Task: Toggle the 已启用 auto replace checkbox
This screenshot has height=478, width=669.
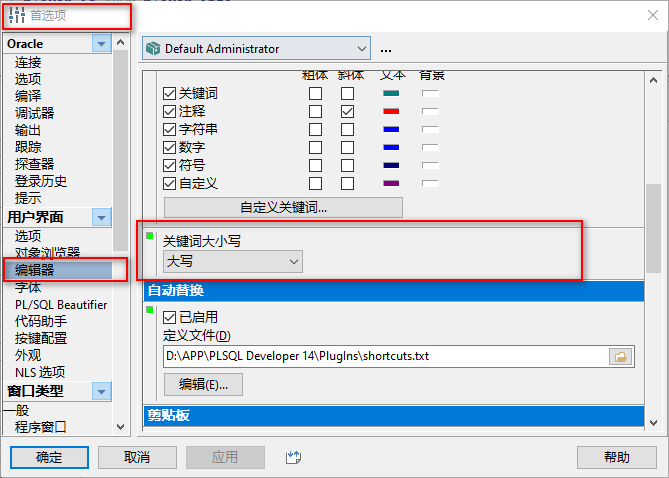Action: (169, 317)
